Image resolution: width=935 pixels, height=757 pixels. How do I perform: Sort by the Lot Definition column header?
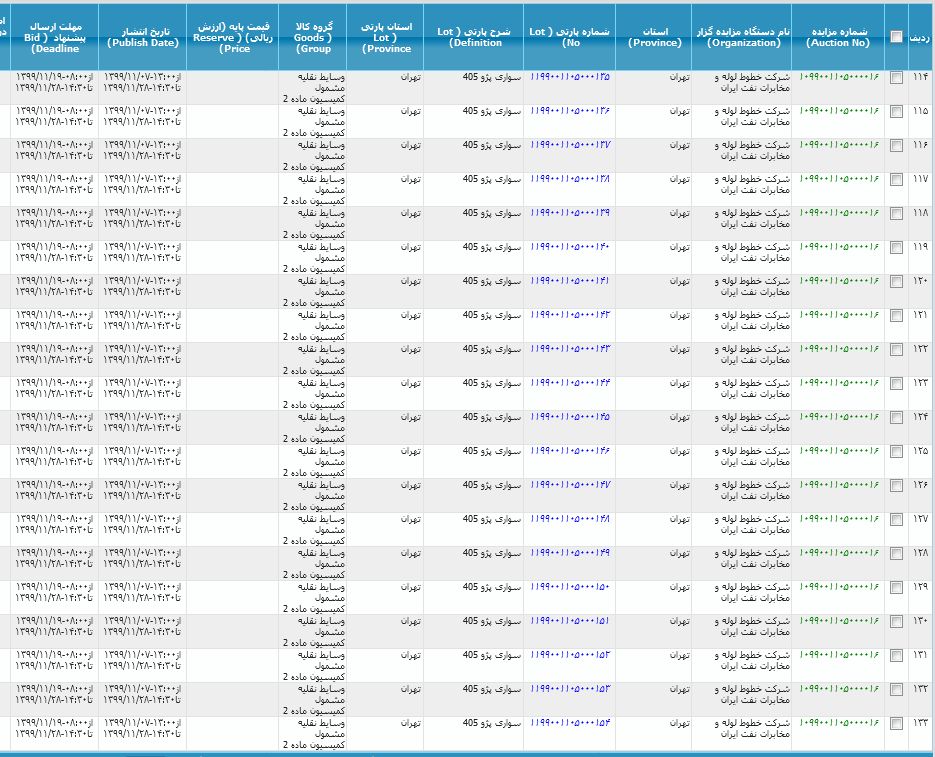click(x=473, y=37)
